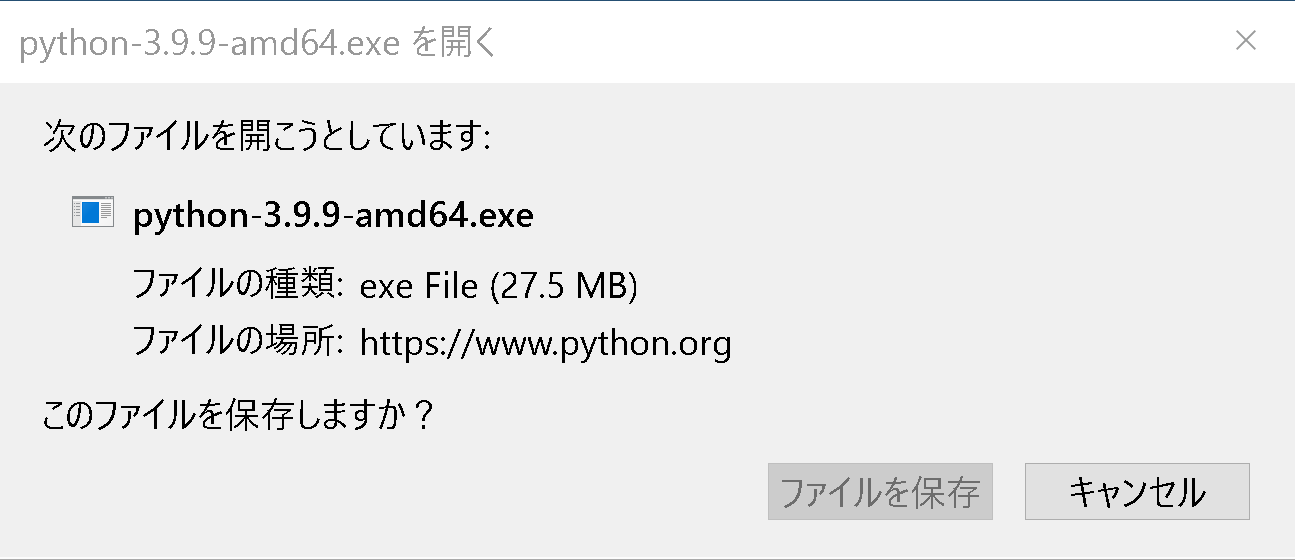Click the https://www.python.org location text

[x=546, y=345]
